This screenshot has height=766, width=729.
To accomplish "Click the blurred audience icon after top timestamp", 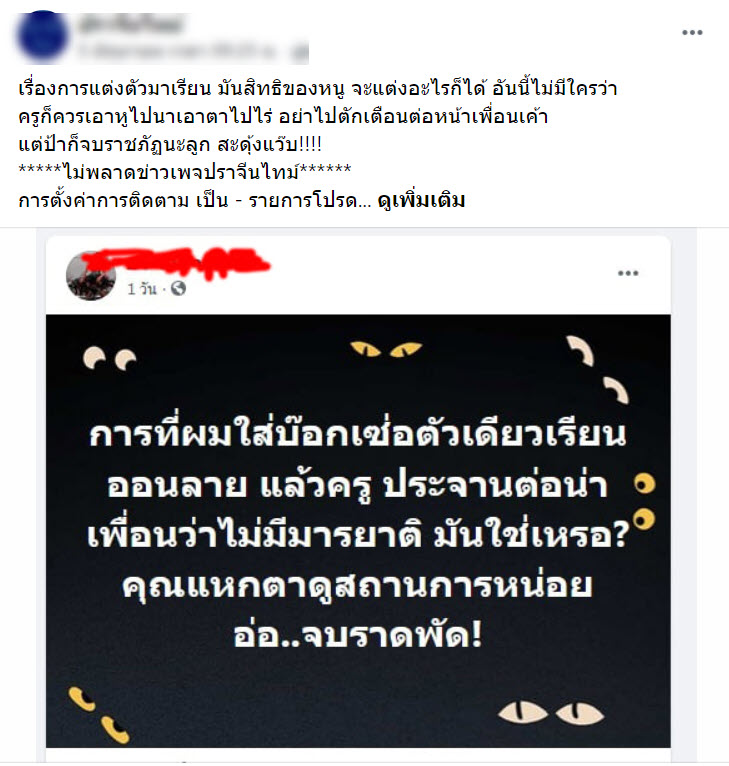I will [301, 52].
